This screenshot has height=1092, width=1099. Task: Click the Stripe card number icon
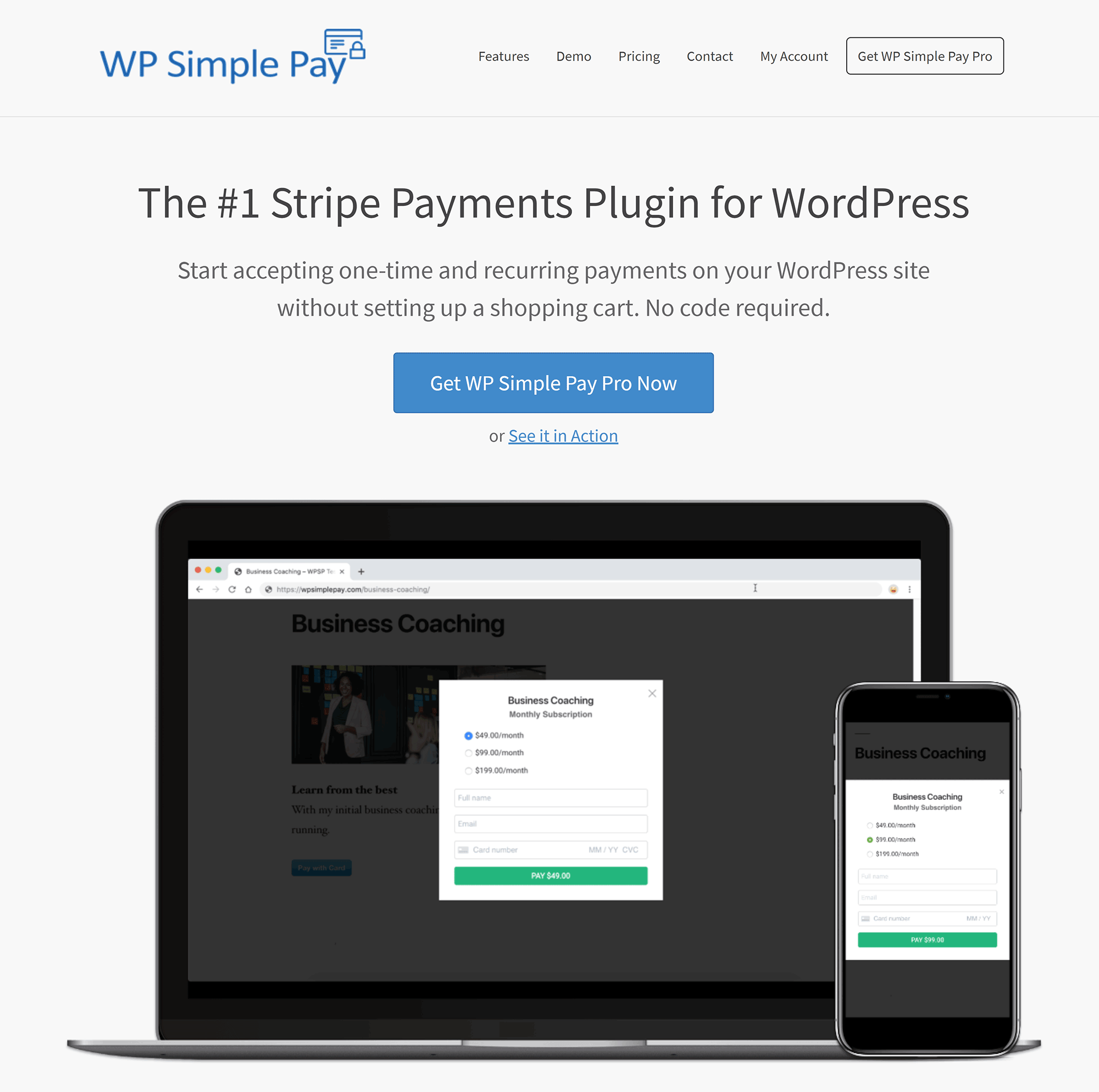[463, 849]
